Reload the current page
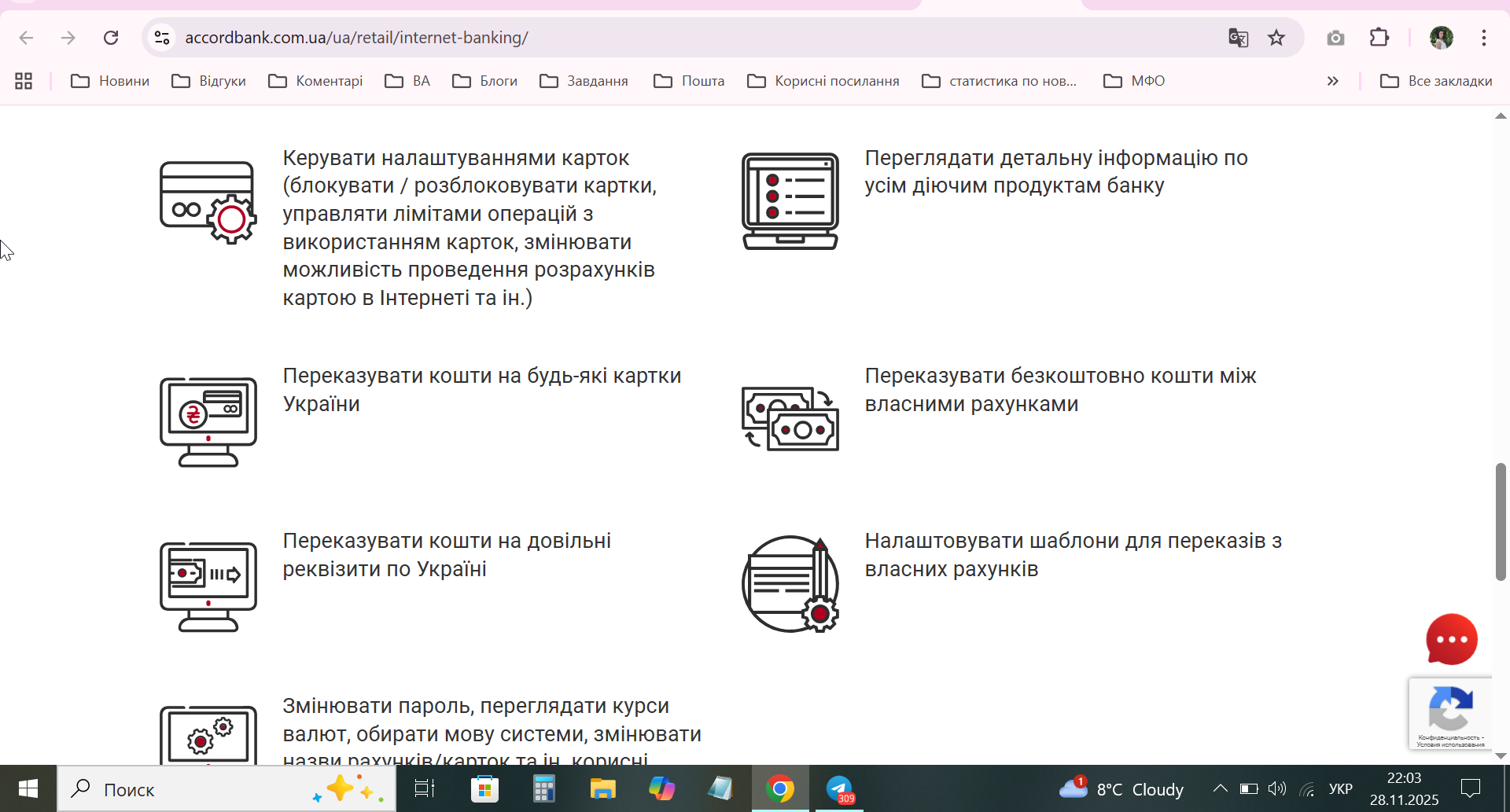The image size is (1510, 812). (111, 38)
